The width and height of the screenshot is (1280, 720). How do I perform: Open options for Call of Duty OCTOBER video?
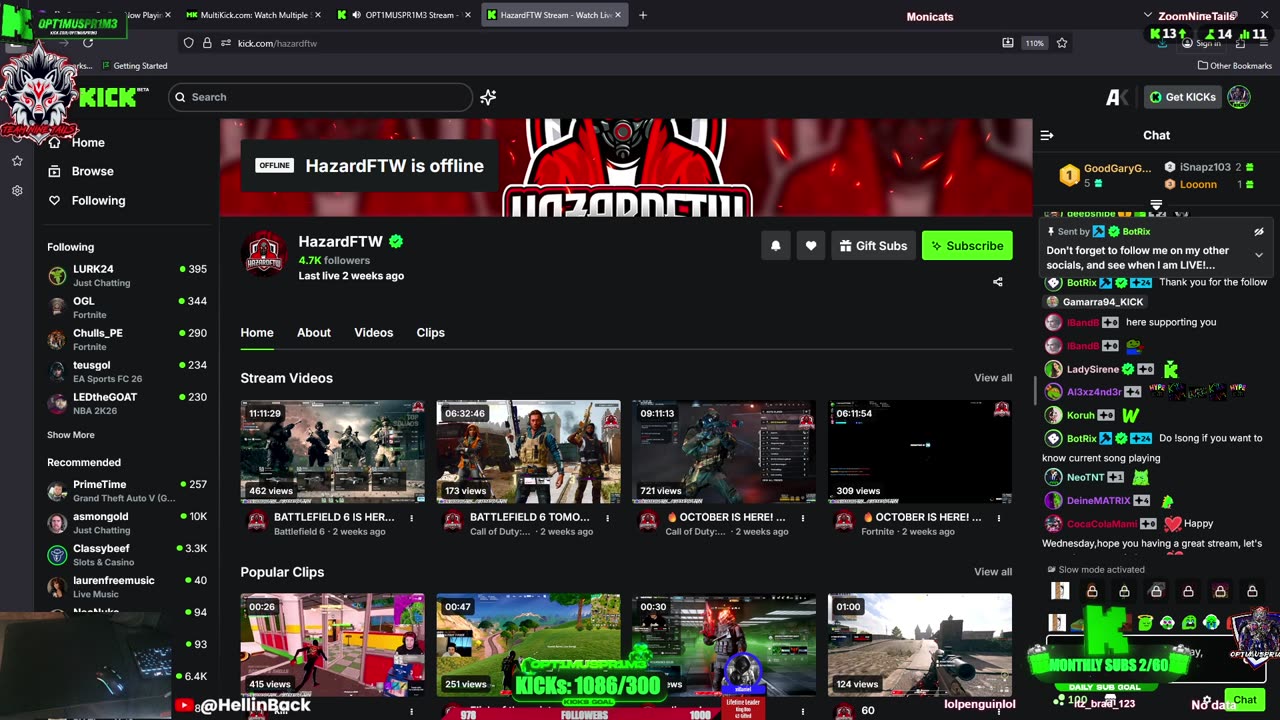click(x=803, y=518)
